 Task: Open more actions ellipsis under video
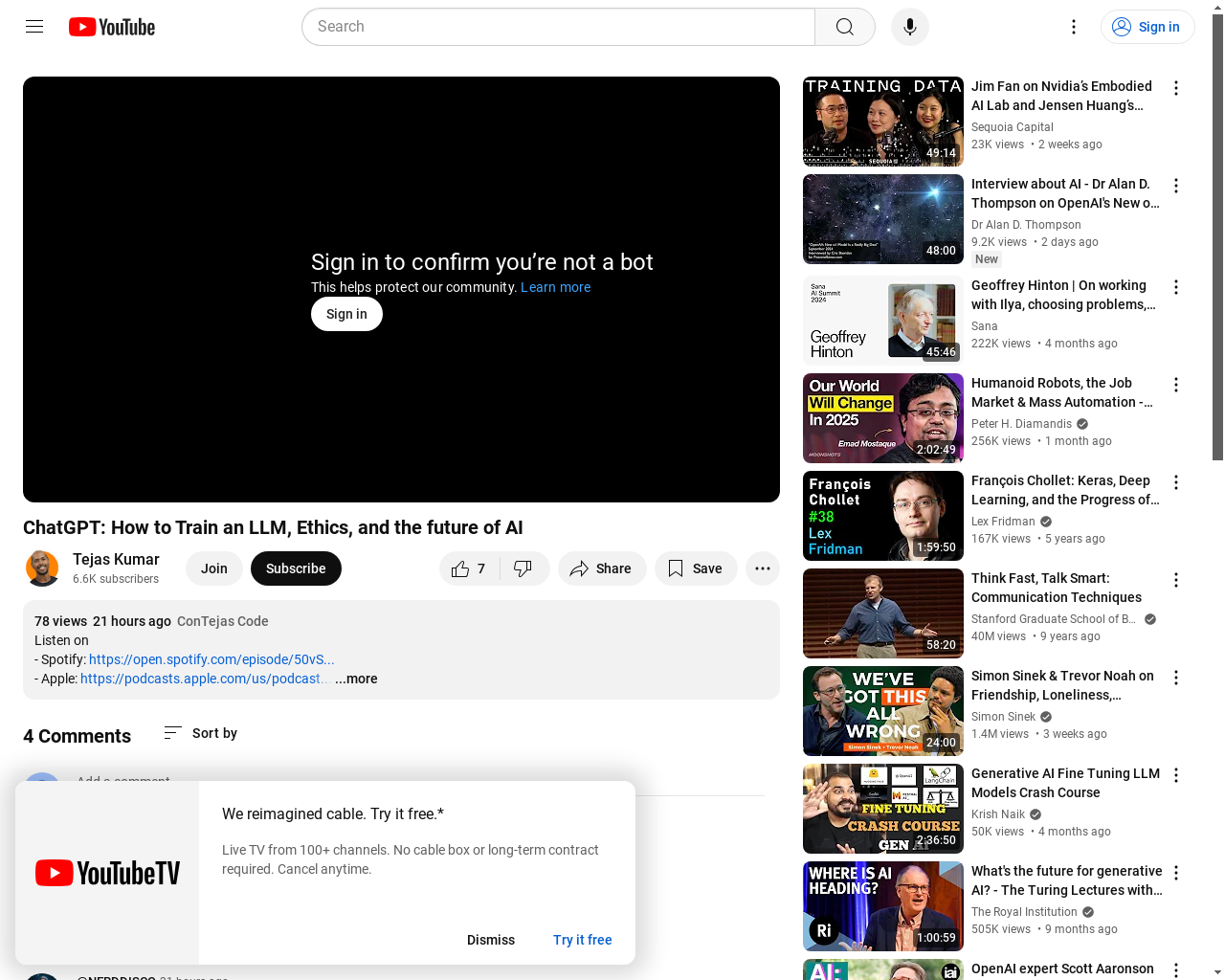coord(763,568)
